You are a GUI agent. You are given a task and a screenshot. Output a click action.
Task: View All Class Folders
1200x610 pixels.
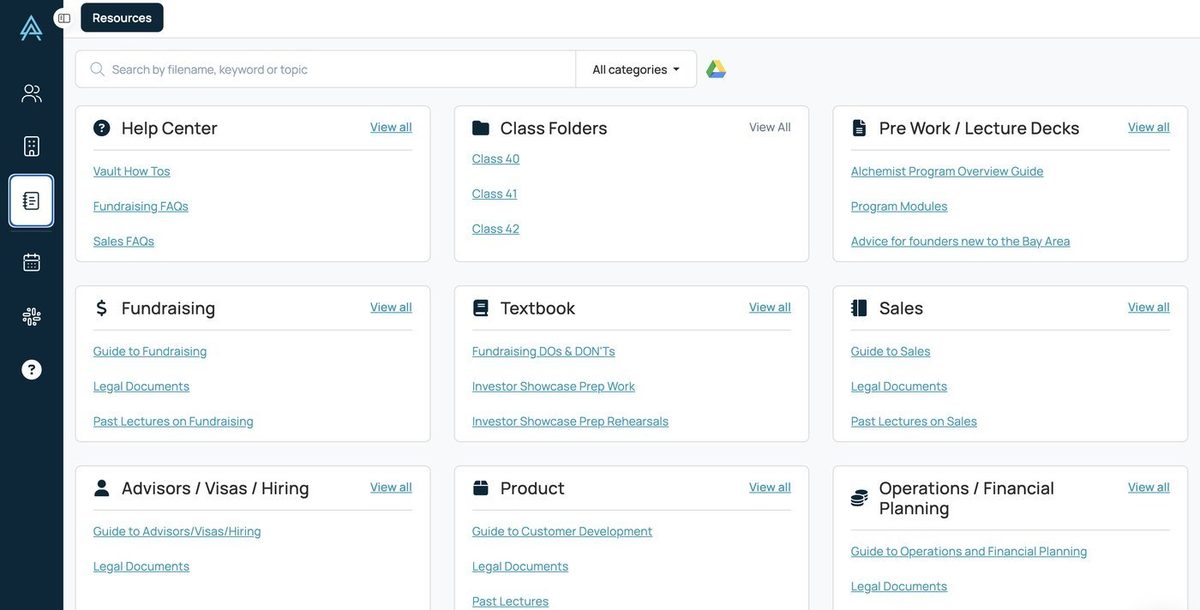770,127
